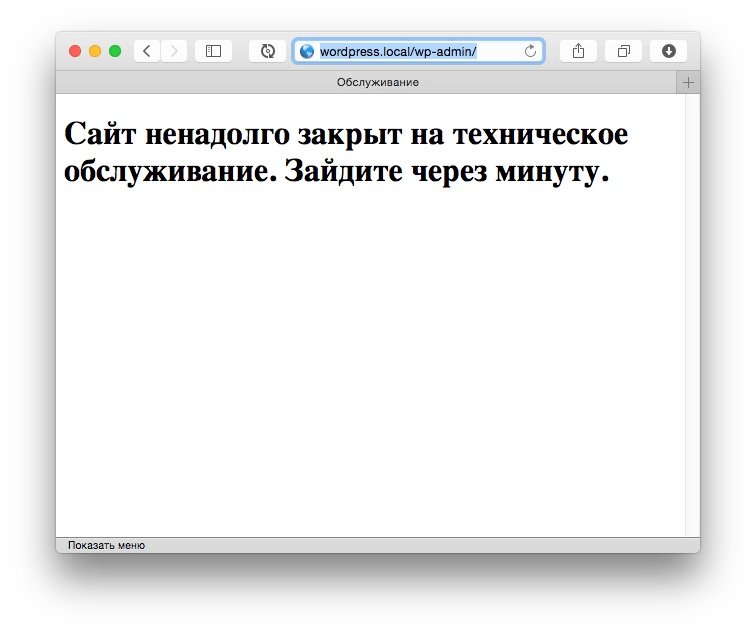756x633 pixels.
Task: Open the Share menu
Action: click(x=578, y=51)
